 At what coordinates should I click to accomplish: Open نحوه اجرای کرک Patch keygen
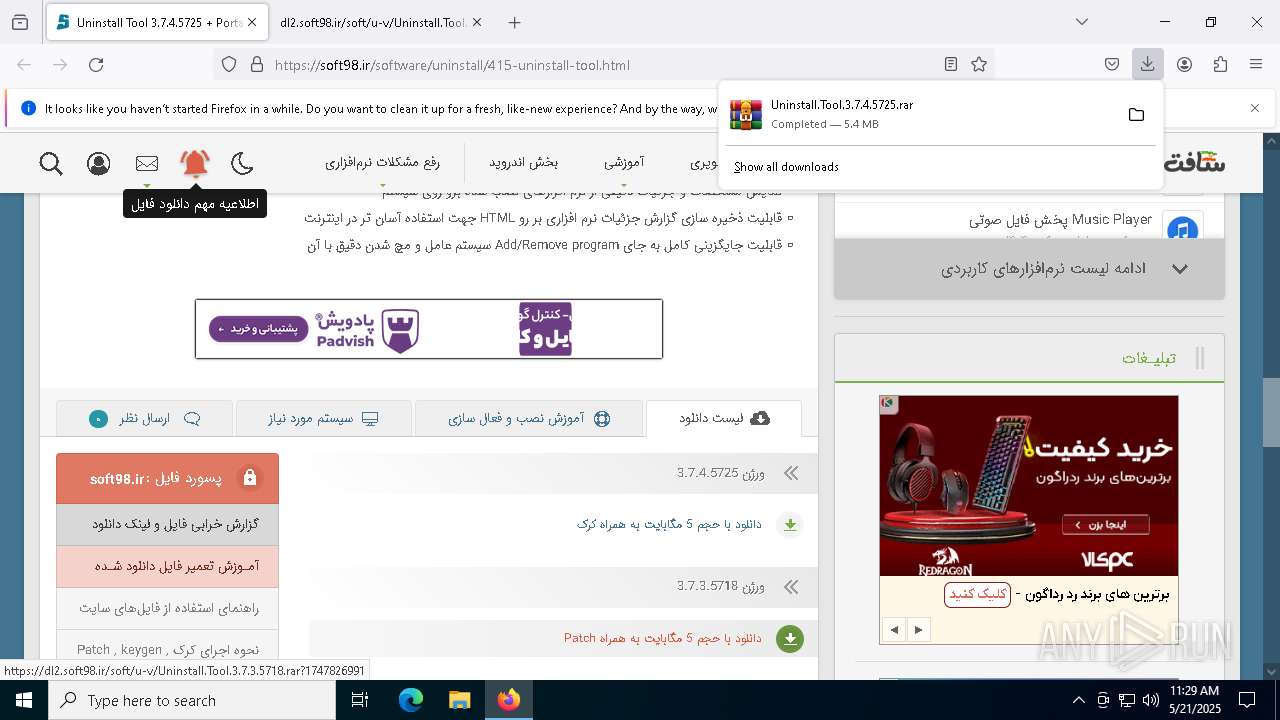(x=167, y=648)
